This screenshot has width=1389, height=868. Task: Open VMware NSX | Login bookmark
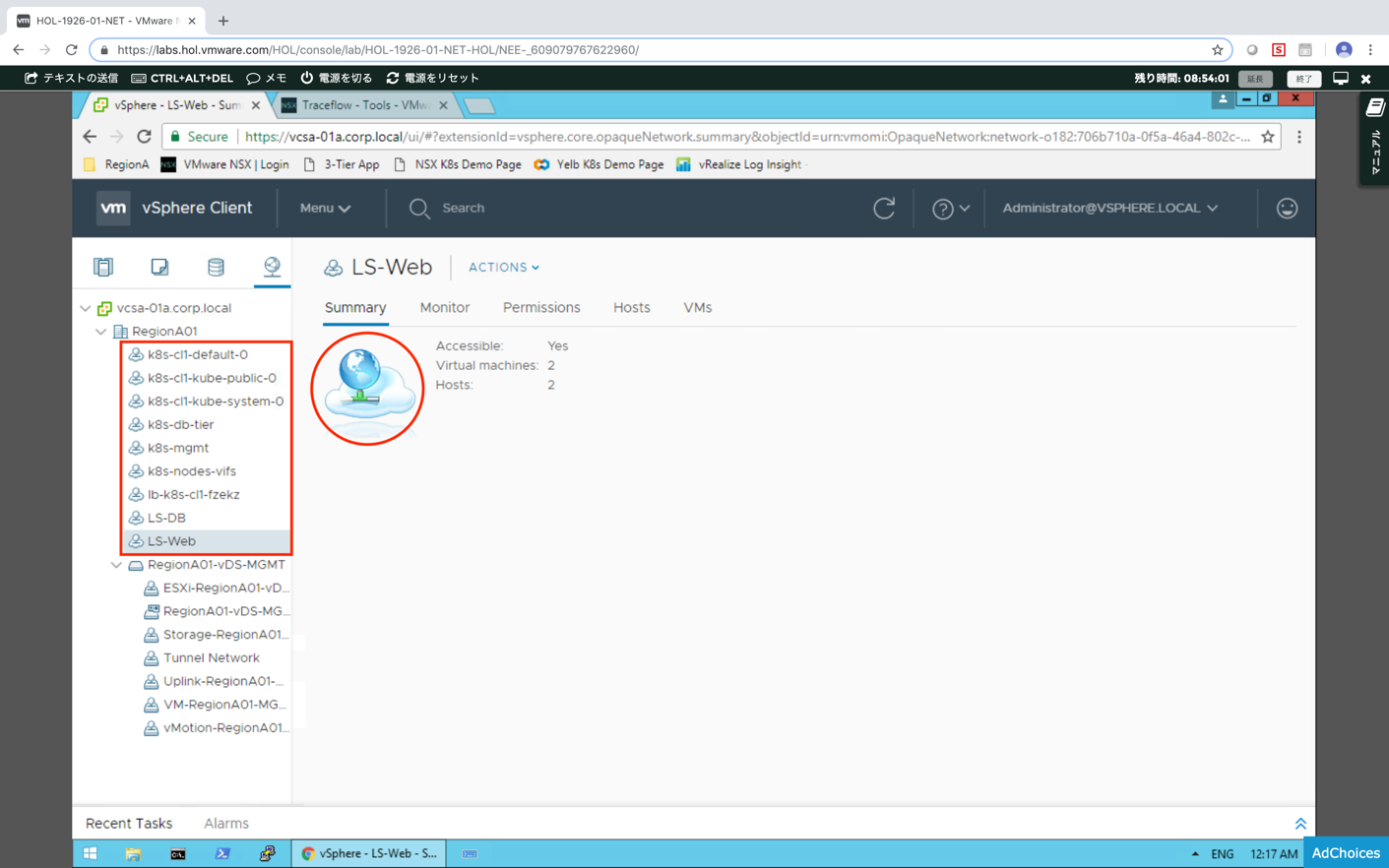[x=225, y=164]
